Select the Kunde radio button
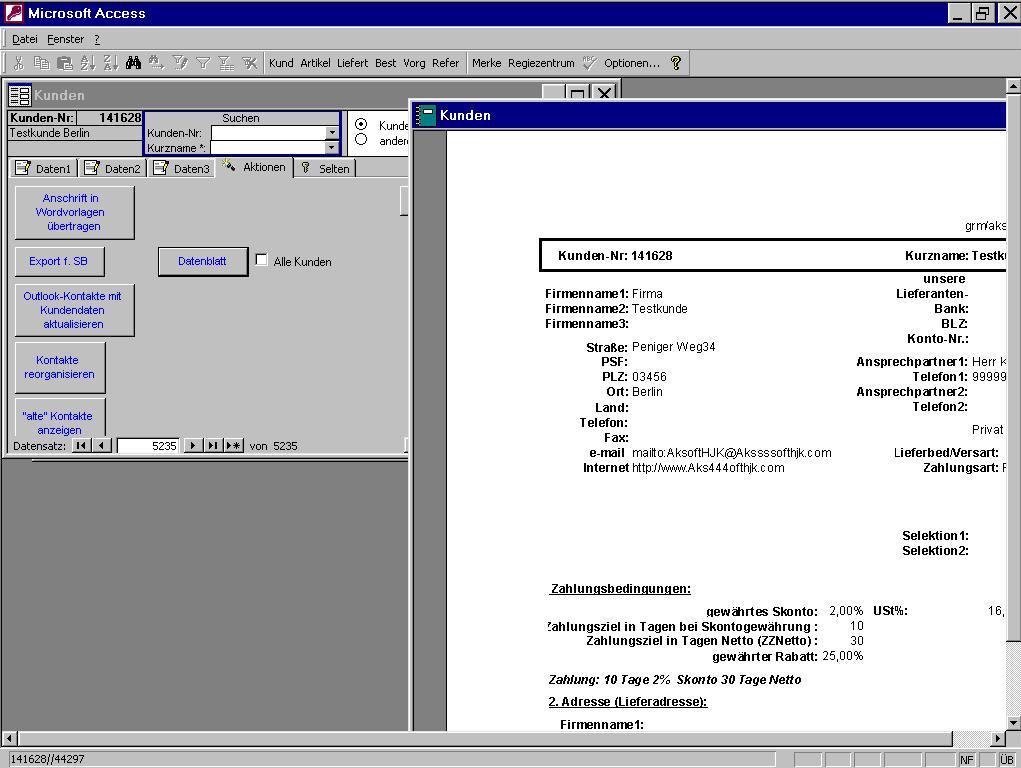1021x768 pixels. 361,125
